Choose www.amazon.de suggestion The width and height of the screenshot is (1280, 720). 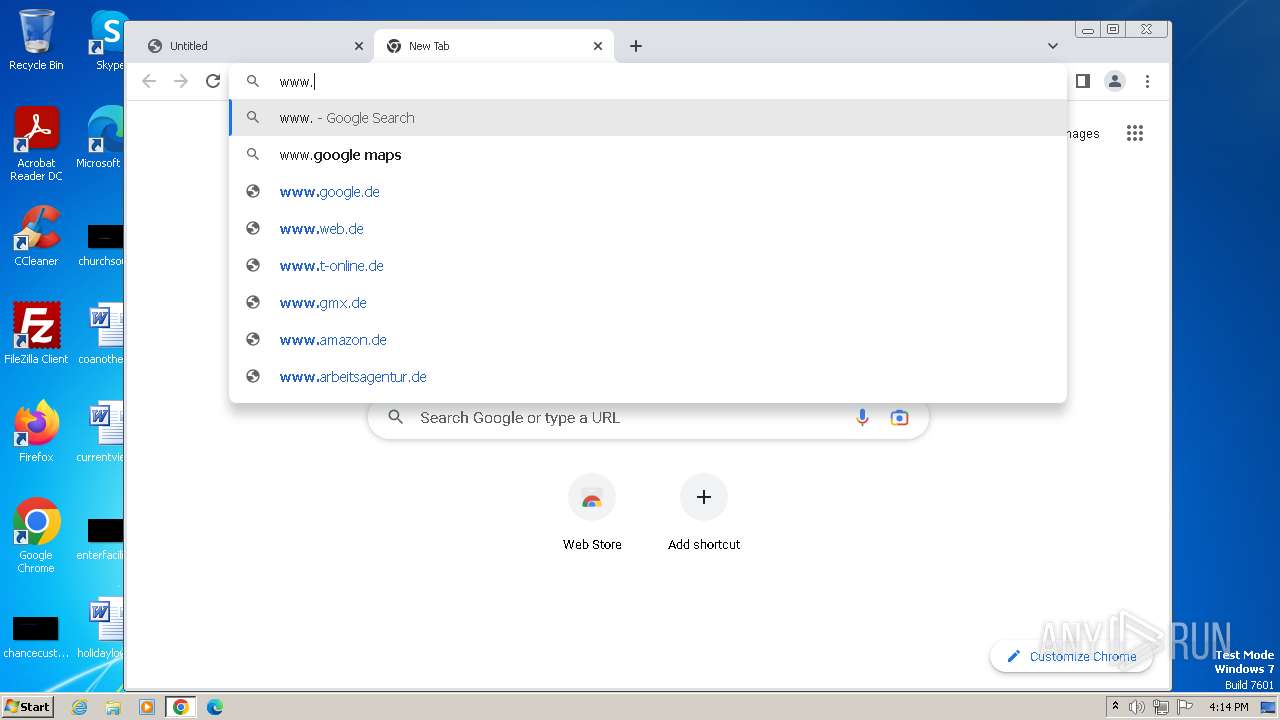coord(648,340)
